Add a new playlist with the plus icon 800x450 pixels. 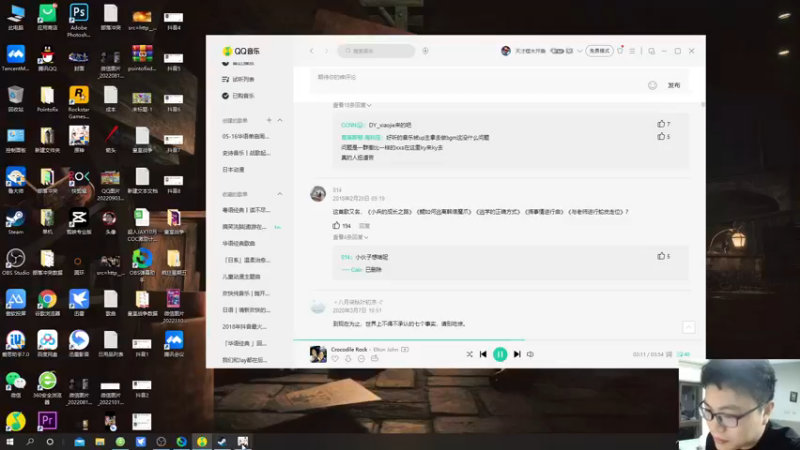click(x=269, y=120)
